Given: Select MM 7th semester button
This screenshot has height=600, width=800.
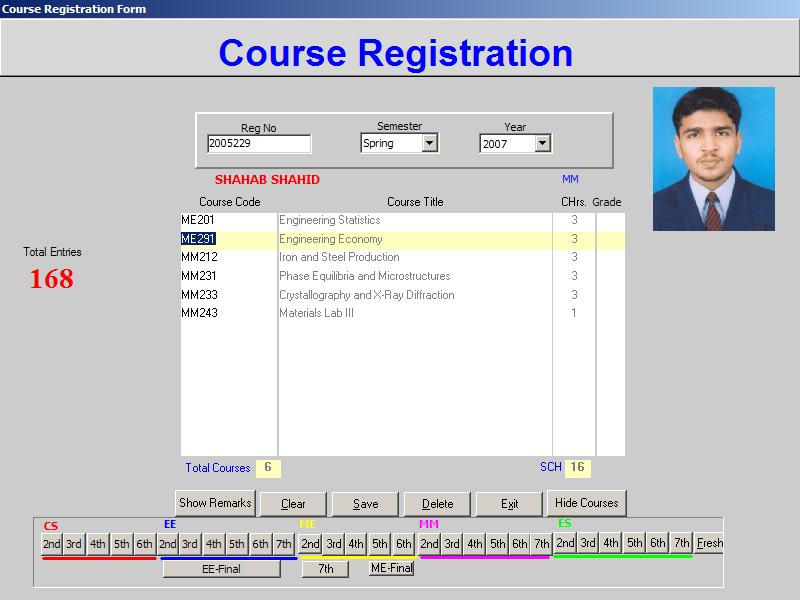Looking at the screenshot, I should [541, 544].
